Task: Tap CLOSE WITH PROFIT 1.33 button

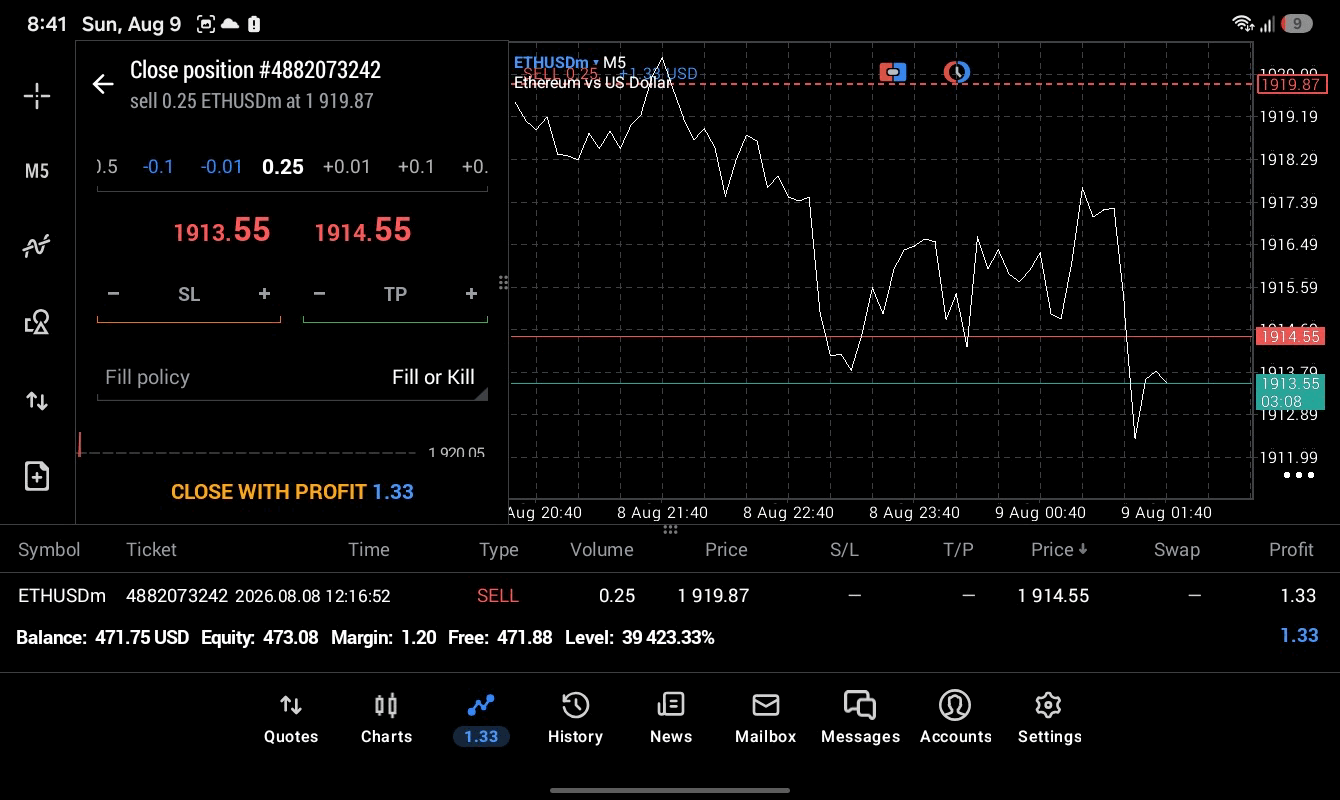Action: [x=292, y=491]
